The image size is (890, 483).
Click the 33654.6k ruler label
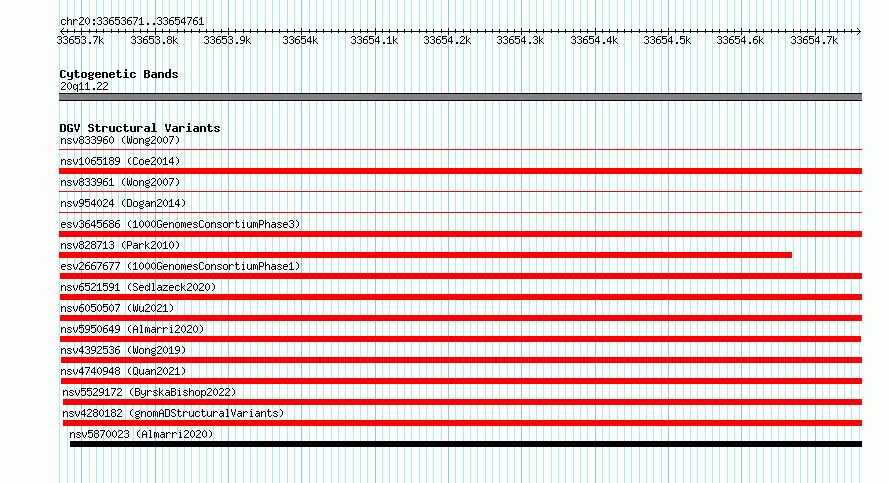click(x=740, y=40)
